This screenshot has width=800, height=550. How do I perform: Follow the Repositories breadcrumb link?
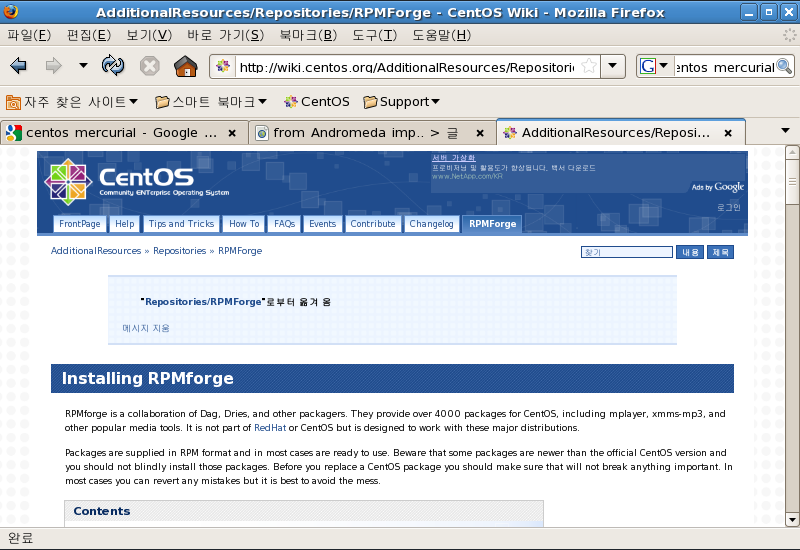point(180,251)
